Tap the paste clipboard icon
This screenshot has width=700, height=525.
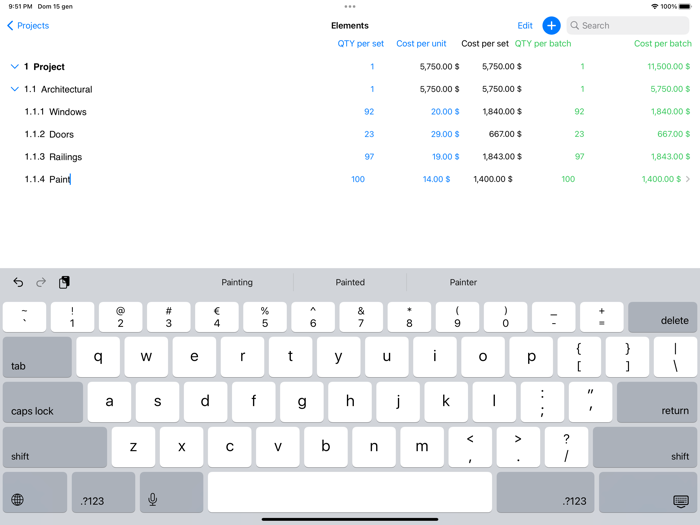point(64,282)
